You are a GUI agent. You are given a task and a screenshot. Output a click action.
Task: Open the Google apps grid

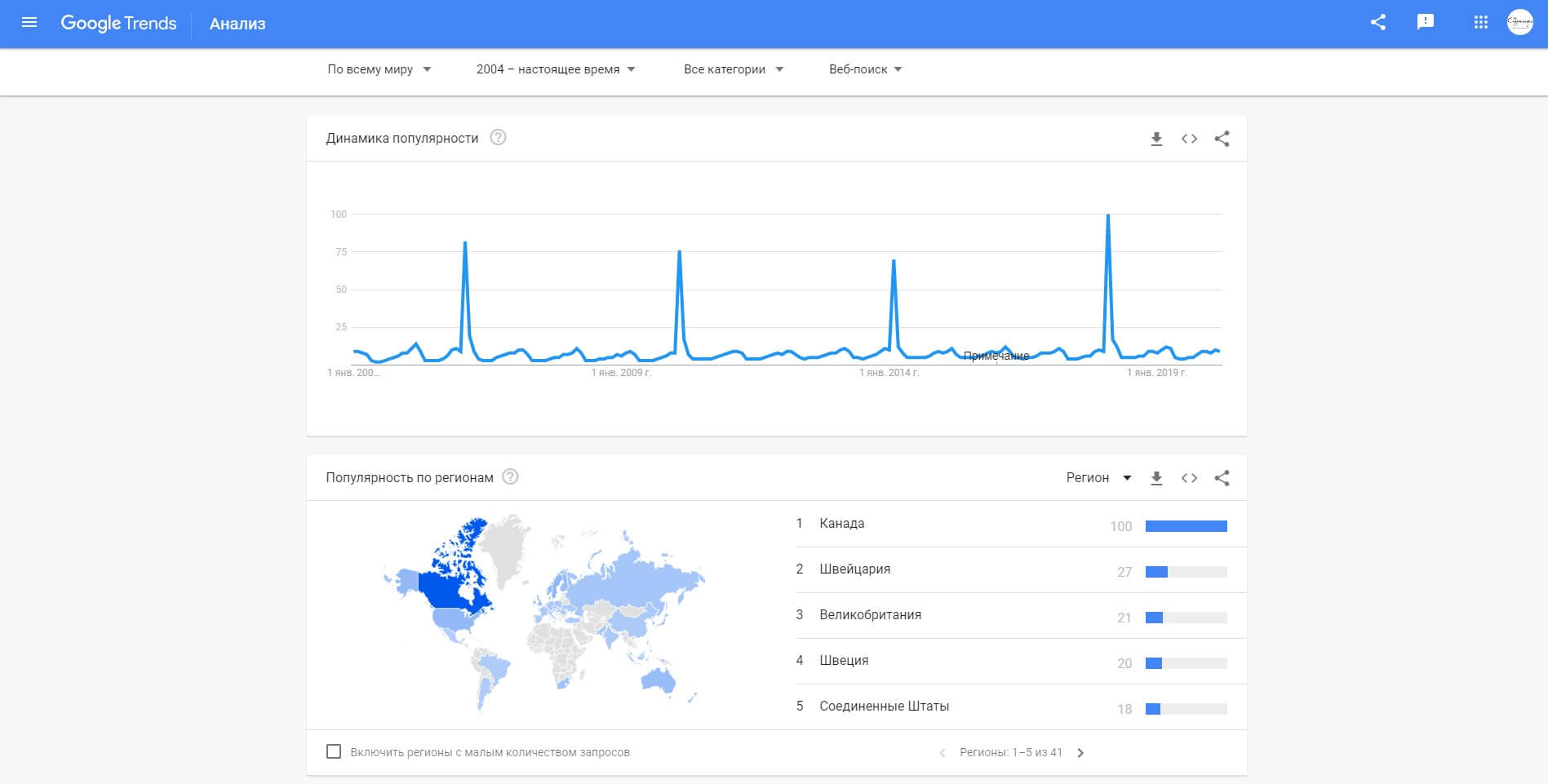pos(1481,23)
